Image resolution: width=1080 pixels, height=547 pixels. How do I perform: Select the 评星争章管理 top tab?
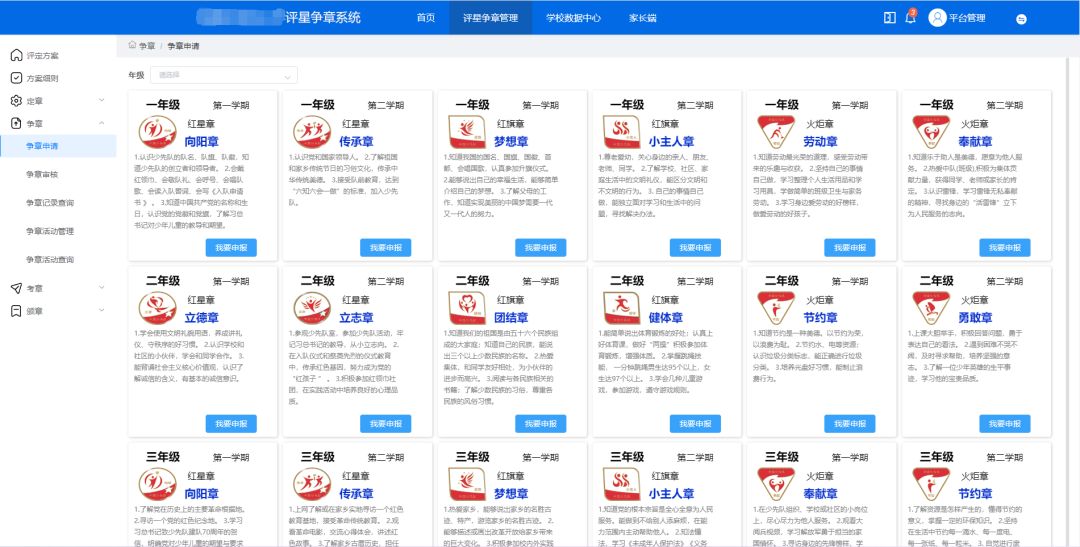point(490,19)
